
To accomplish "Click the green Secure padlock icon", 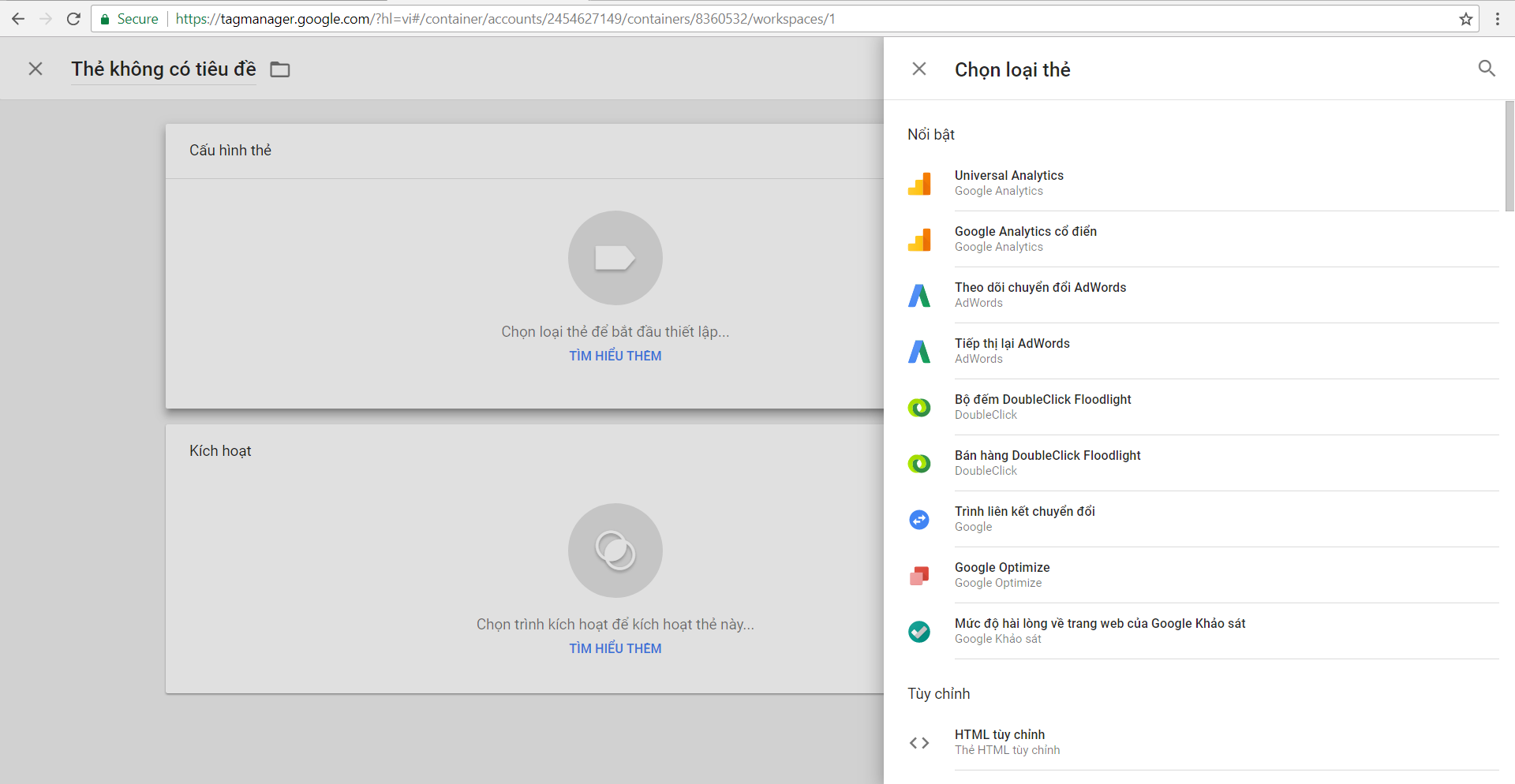I will pyautogui.click(x=105, y=19).
